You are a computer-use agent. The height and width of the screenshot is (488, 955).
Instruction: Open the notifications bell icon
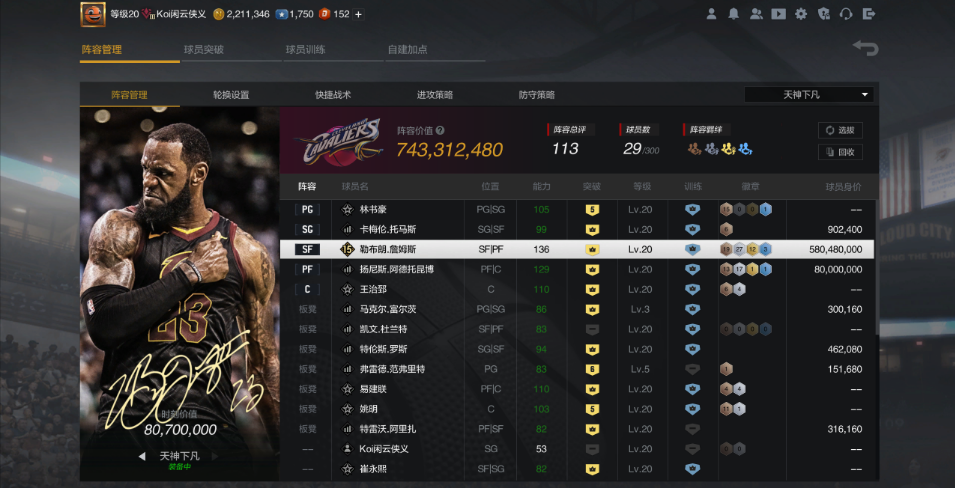pyautogui.click(x=734, y=14)
